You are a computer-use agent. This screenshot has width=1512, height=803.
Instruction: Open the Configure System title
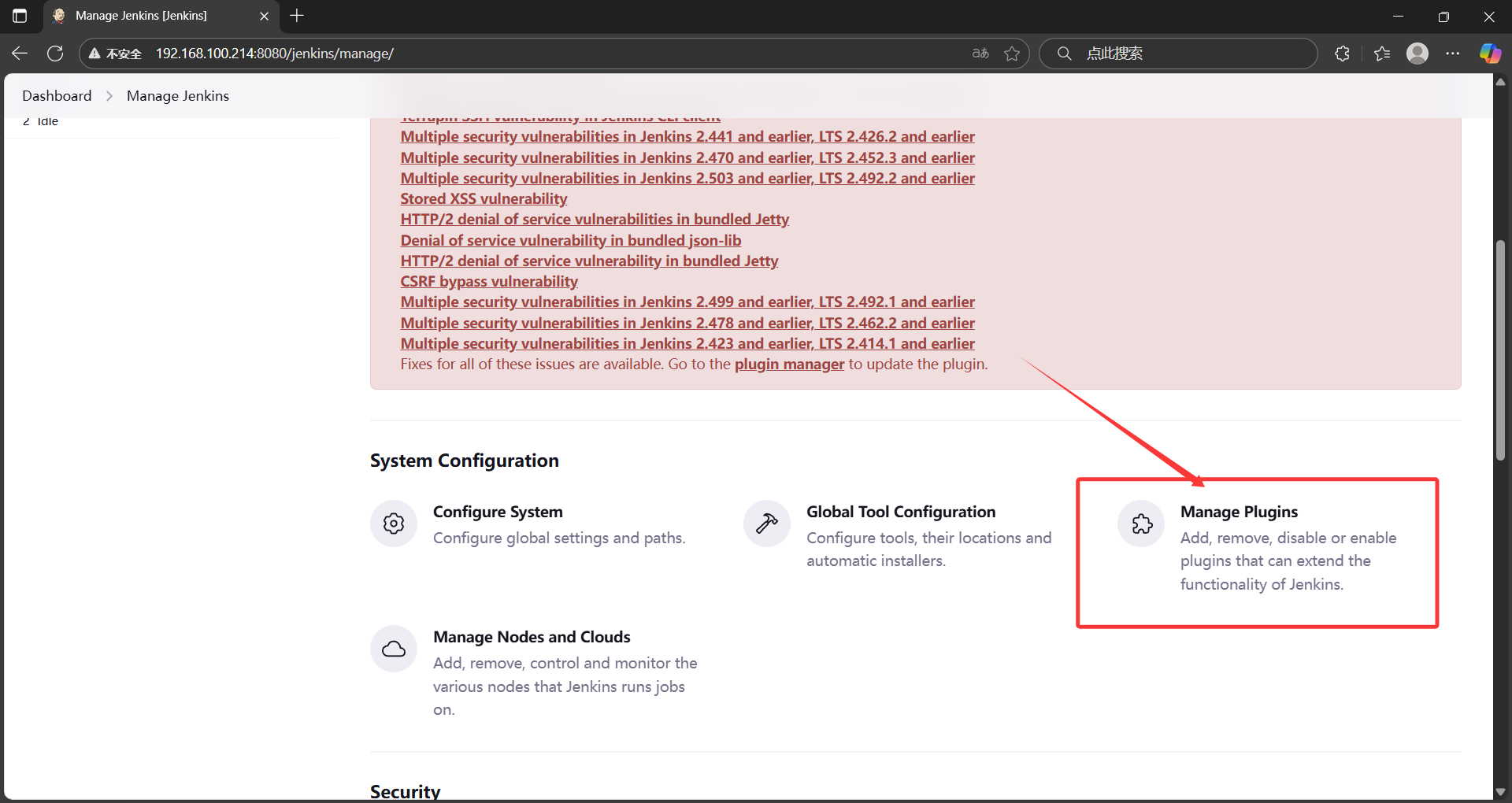(498, 512)
